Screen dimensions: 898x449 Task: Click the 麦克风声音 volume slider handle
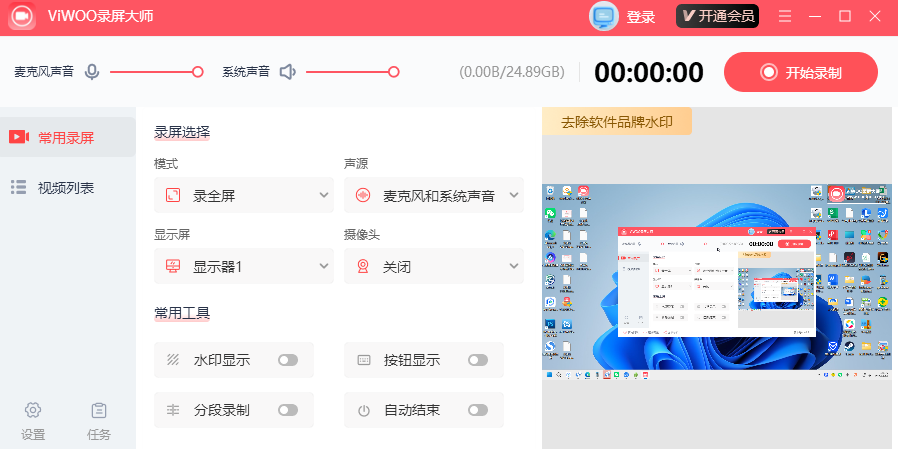(198, 72)
